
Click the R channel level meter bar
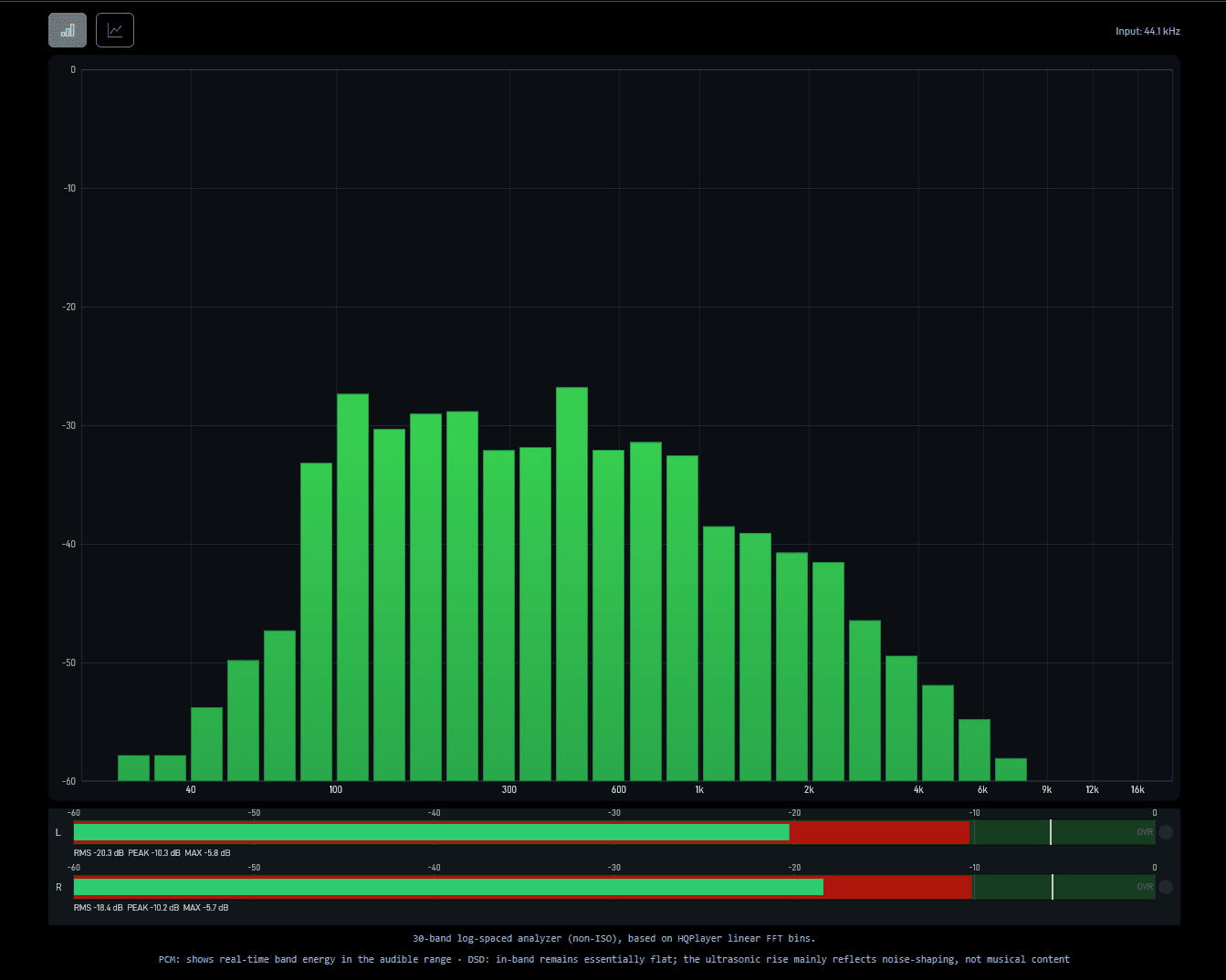tap(614, 887)
